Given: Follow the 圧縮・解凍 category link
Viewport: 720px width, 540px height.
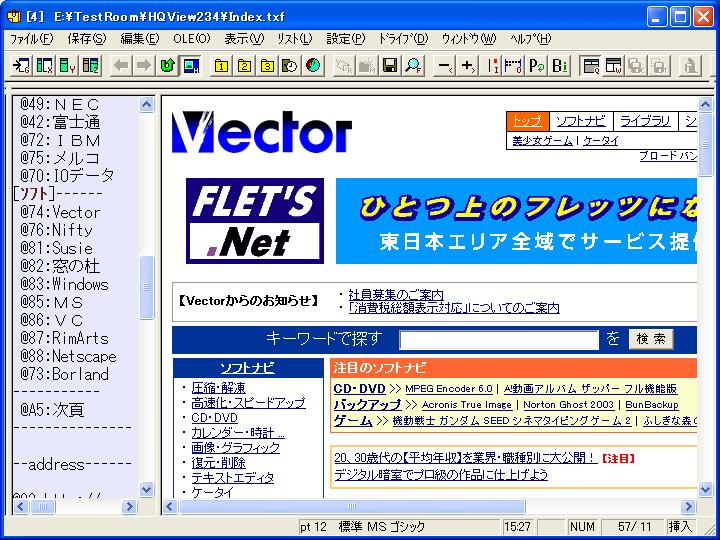Looking at the screenshot, I should [x=219, y=388].
